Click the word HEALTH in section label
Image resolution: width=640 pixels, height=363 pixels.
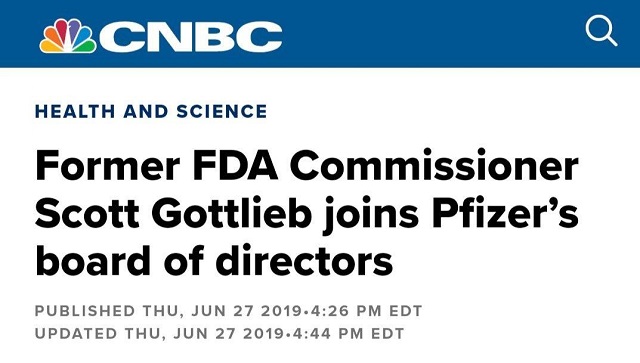click(x=75, y=111)
